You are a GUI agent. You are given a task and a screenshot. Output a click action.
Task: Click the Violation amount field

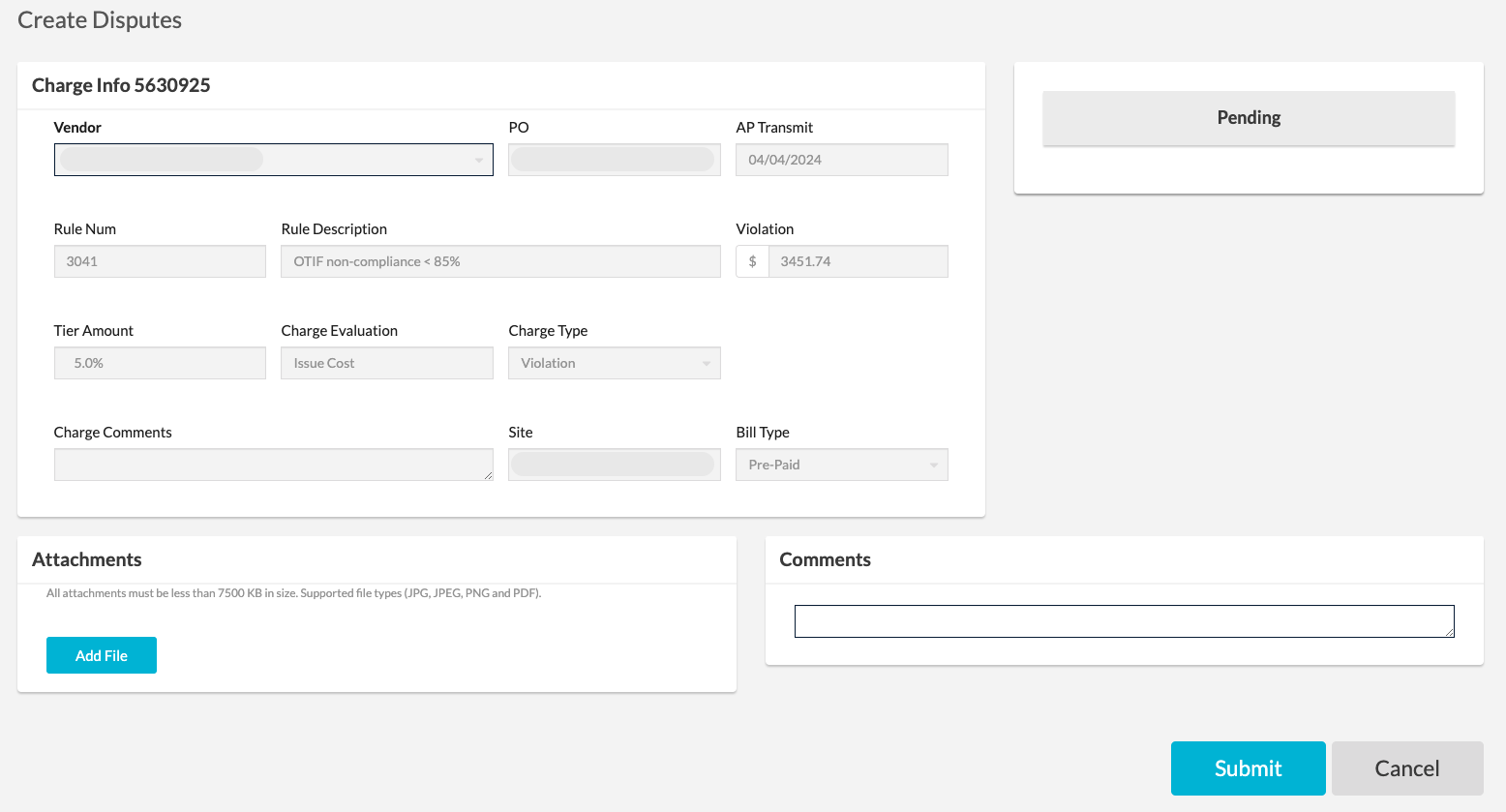coord(858,261)
